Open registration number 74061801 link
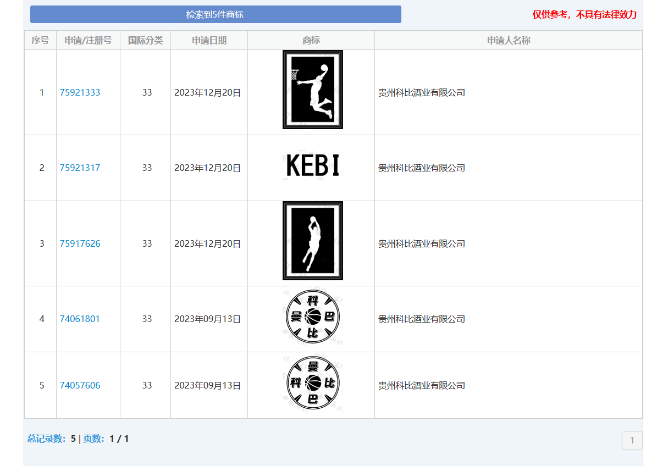This screenshot has height=466, width=657. point(80,319)
